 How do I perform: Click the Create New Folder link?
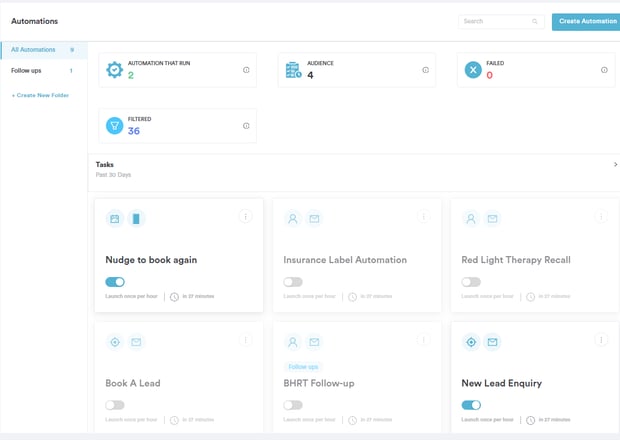(x=40, y=95)
